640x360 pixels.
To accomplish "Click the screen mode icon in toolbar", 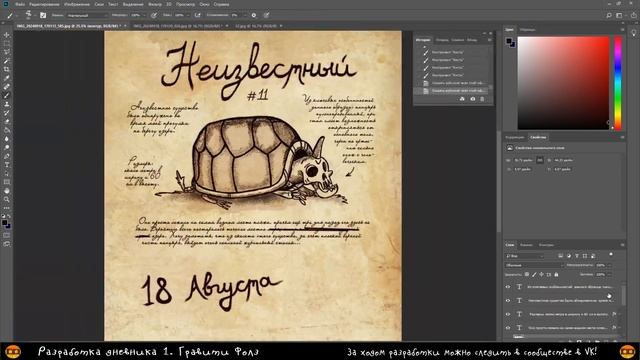I will 7,244.
